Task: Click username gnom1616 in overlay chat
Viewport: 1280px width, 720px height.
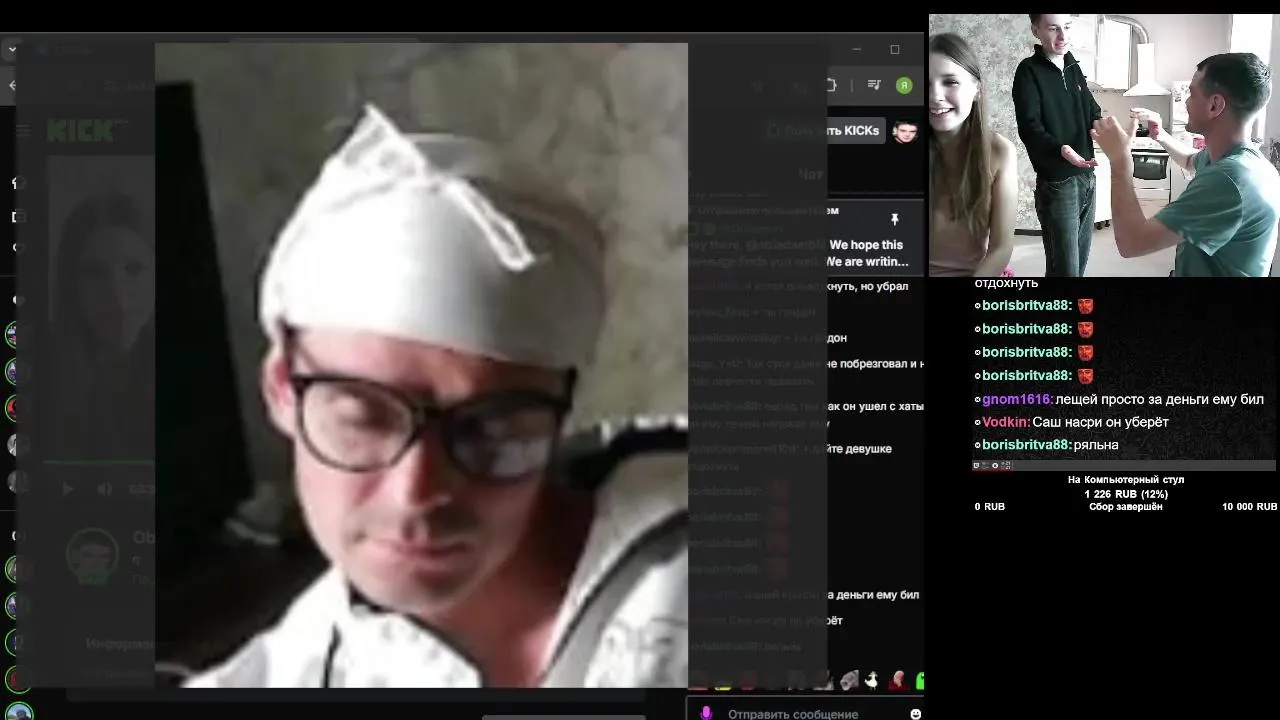Action: point(1017,399)
